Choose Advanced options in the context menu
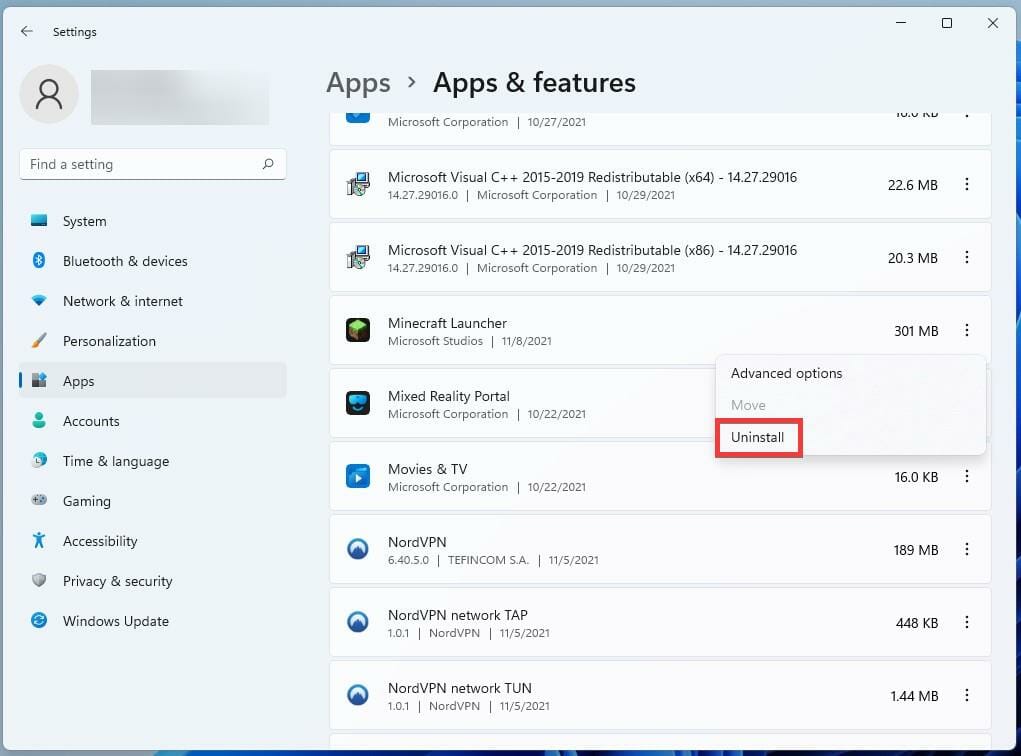The image size is (1021, 756). coord(786,373)
